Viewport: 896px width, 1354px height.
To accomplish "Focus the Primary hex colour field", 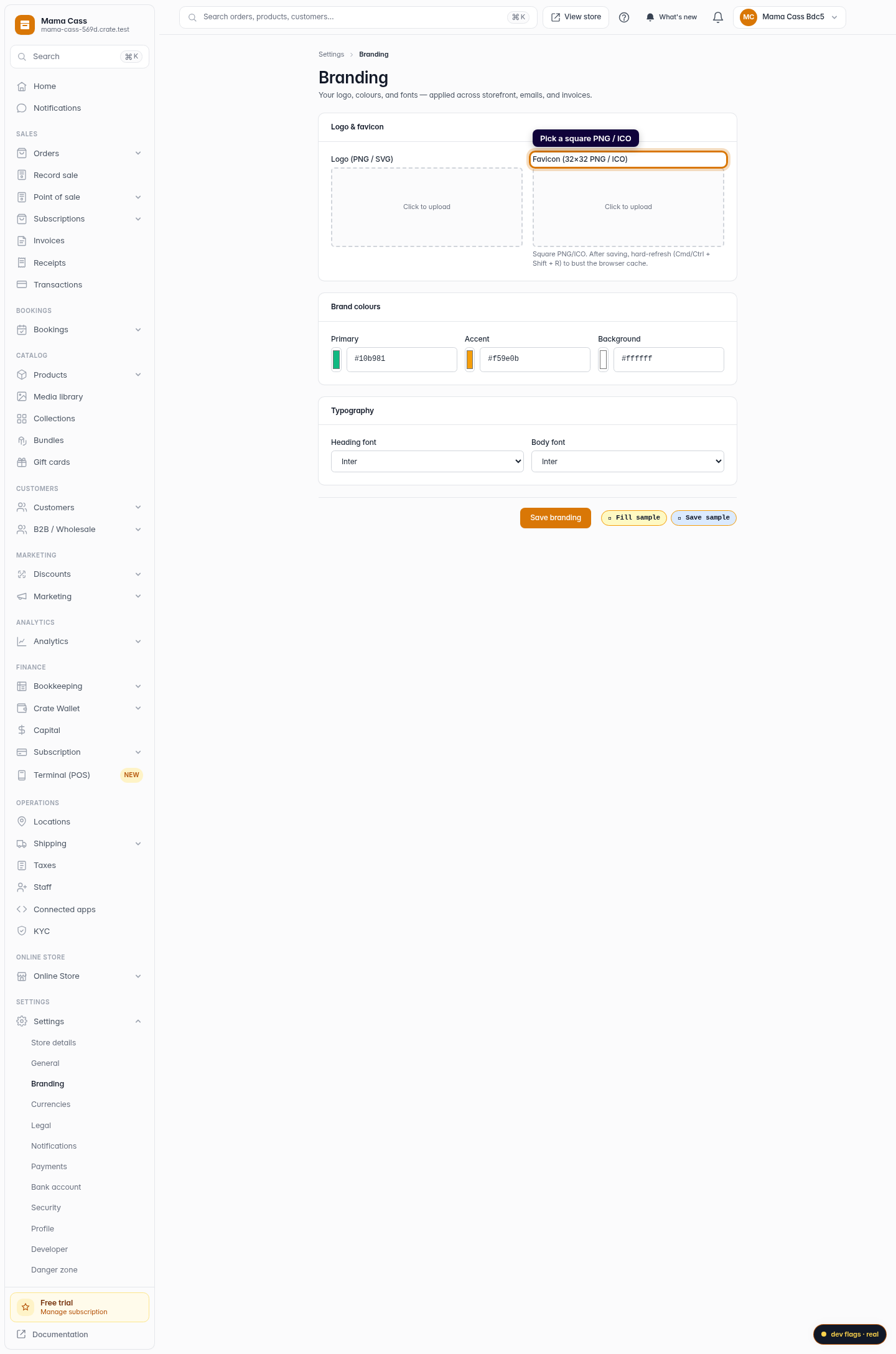I will click(x=402, y=360).
